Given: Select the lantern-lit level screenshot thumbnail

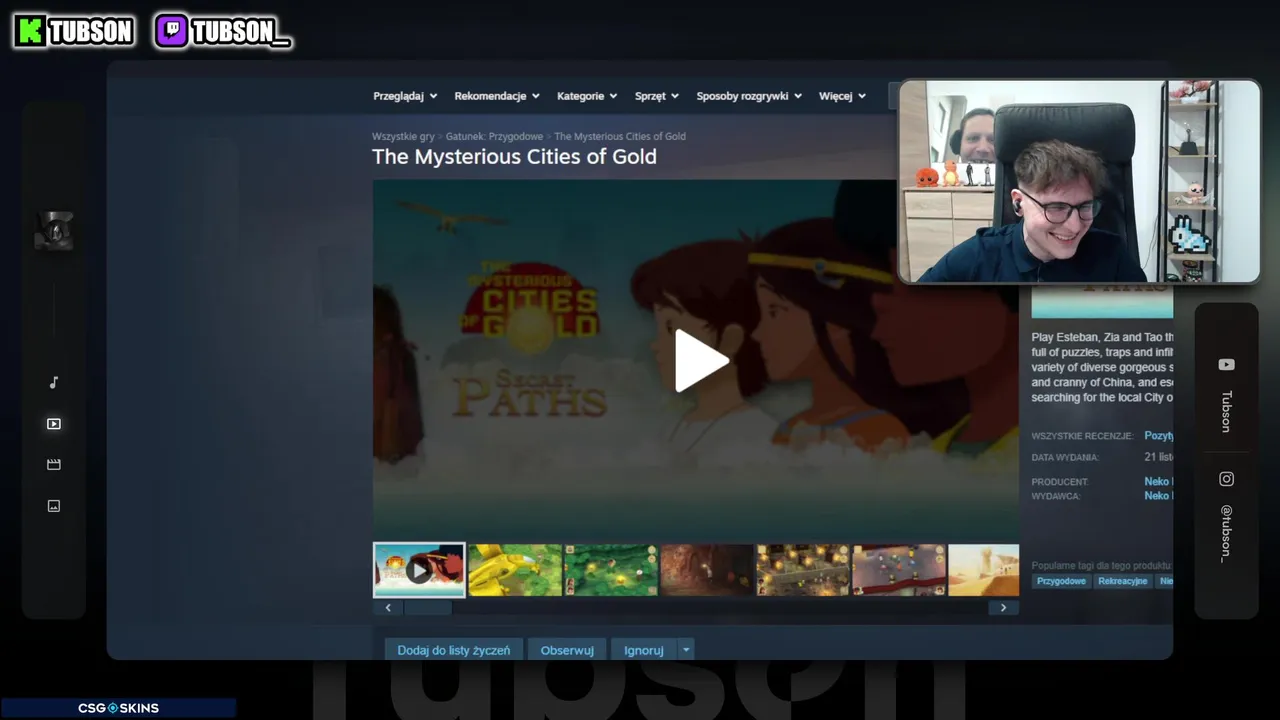Looking at the screenshot, I should coord(803,570).
